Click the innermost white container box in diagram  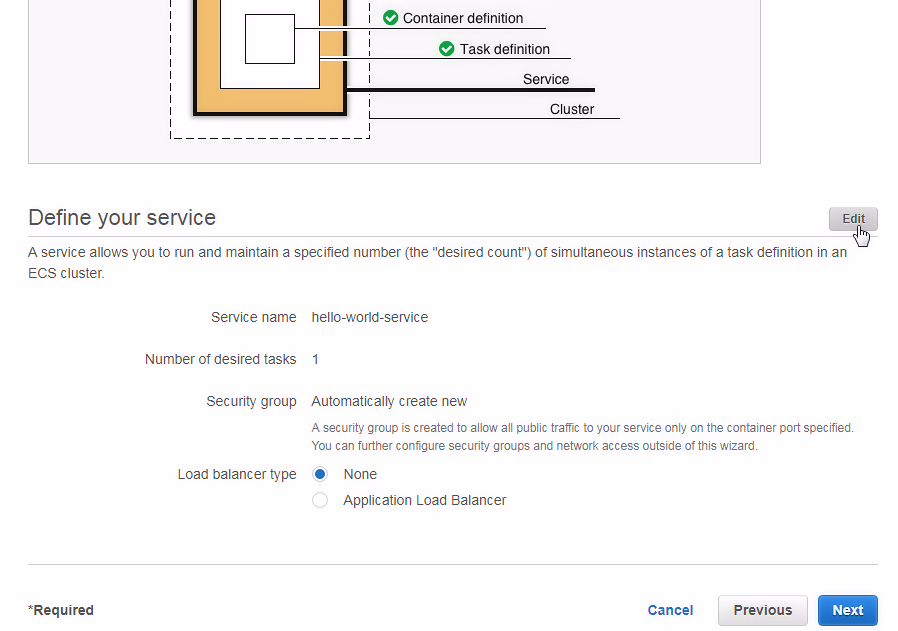click(270, 39)
